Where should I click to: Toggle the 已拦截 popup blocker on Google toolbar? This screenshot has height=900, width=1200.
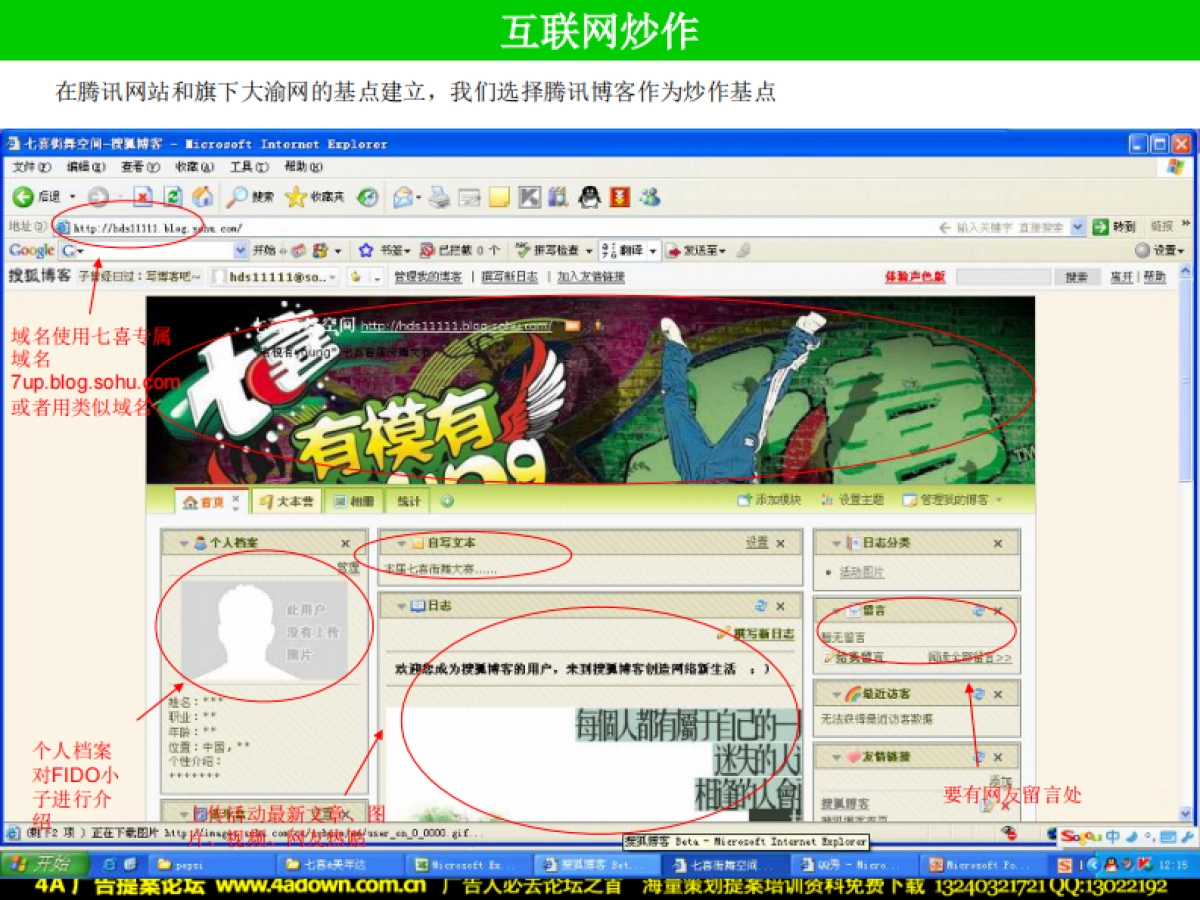(x=428, y=250)
